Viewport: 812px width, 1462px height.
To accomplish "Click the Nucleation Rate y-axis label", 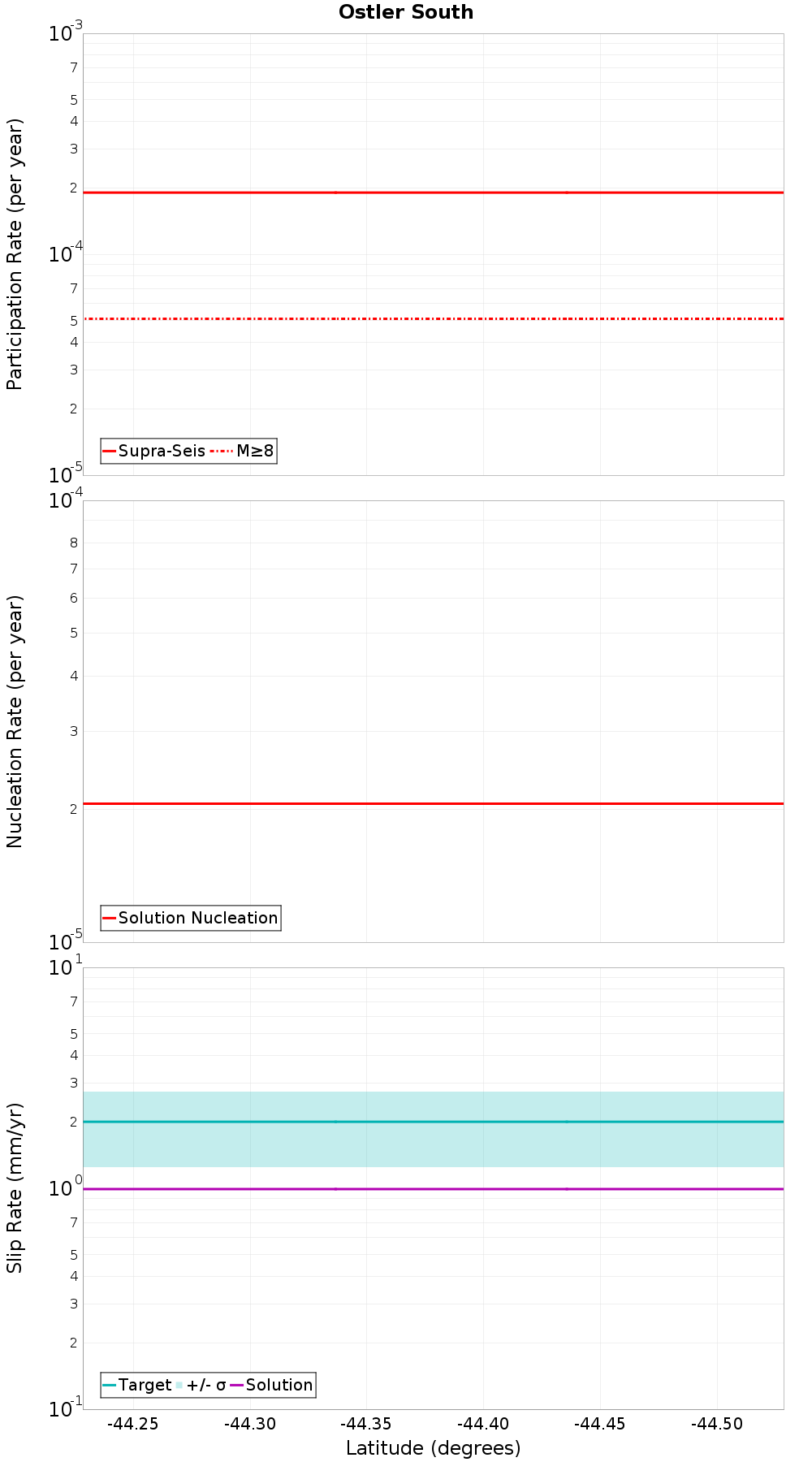I will pos(15,722).
